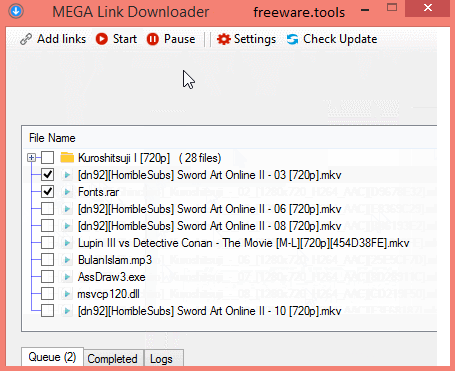Click file icon of Sword Art Online II - 03
This screenshot has width=455, height=371.
67,175
